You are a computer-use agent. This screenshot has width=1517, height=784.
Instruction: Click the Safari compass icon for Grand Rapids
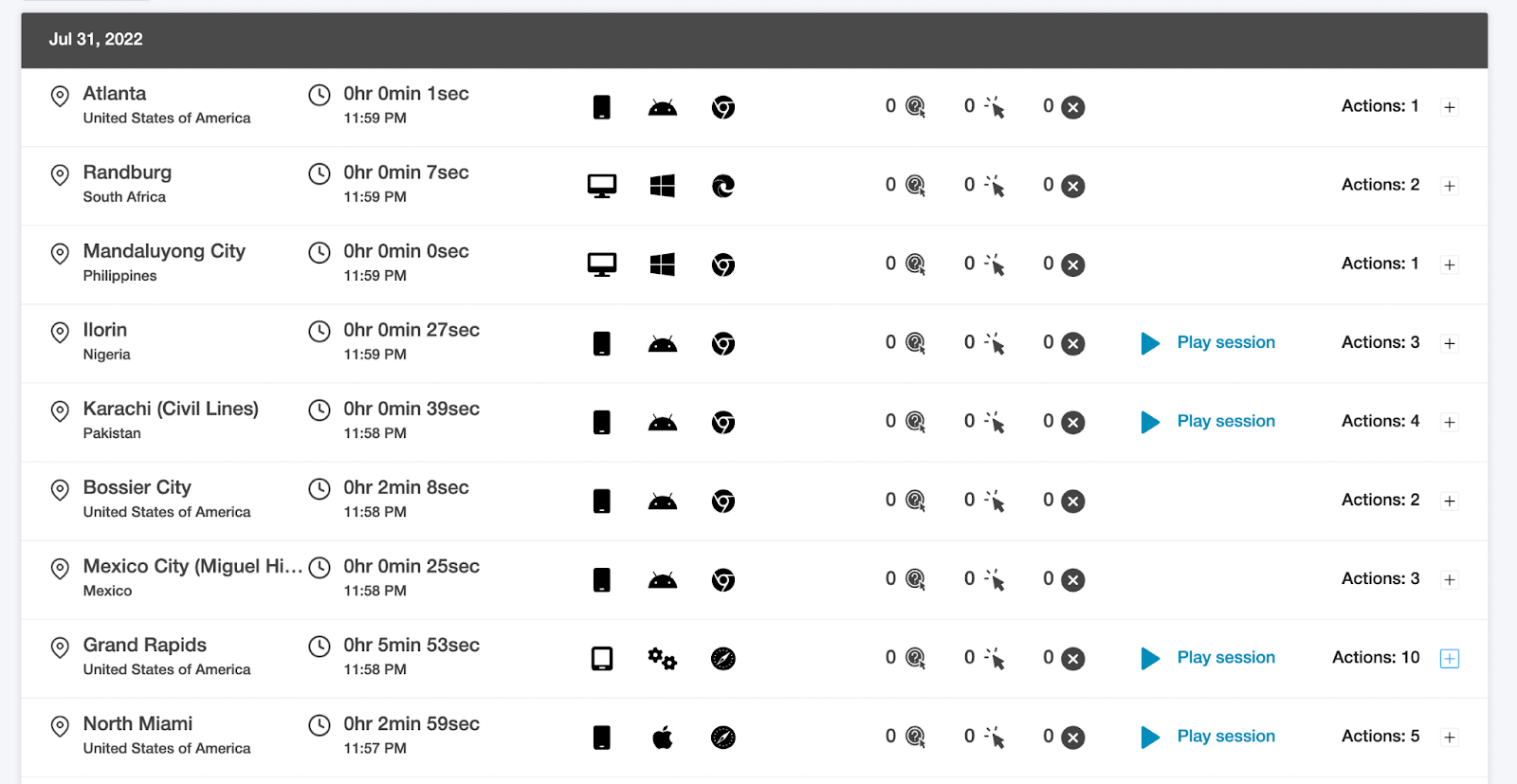click(x=722, y=659)
